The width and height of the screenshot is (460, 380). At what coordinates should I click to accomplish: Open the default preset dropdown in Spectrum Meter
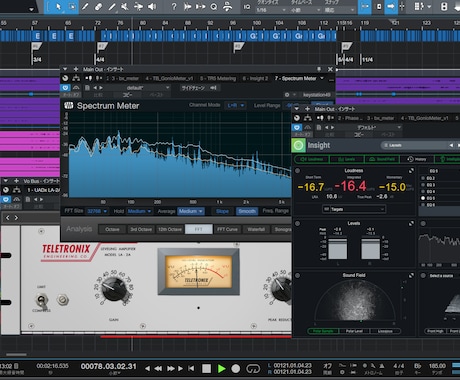pos(138,88)
